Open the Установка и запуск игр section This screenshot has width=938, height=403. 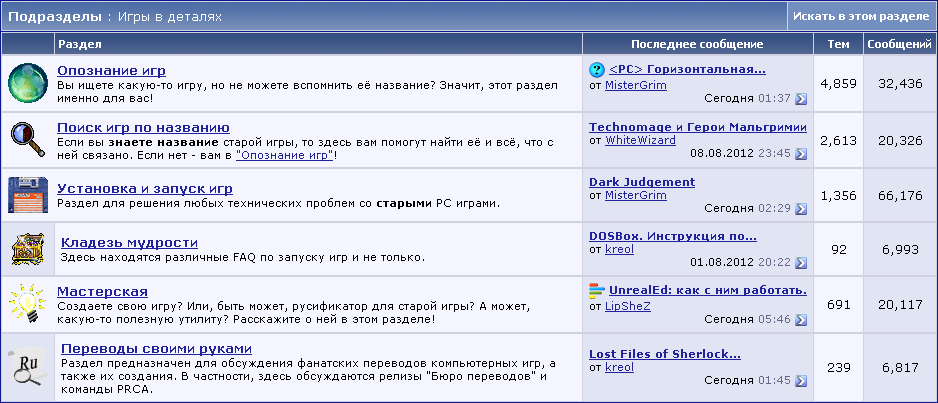(x=145, y=189)
